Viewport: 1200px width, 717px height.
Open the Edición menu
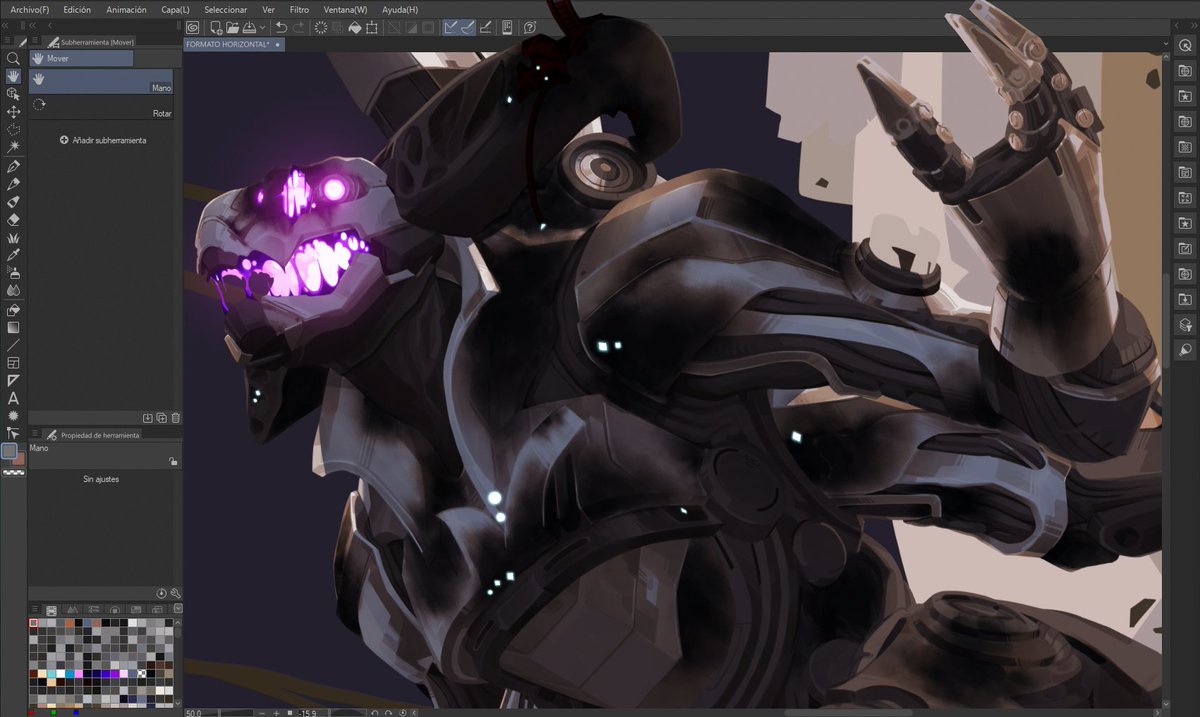tap(77, 9)
